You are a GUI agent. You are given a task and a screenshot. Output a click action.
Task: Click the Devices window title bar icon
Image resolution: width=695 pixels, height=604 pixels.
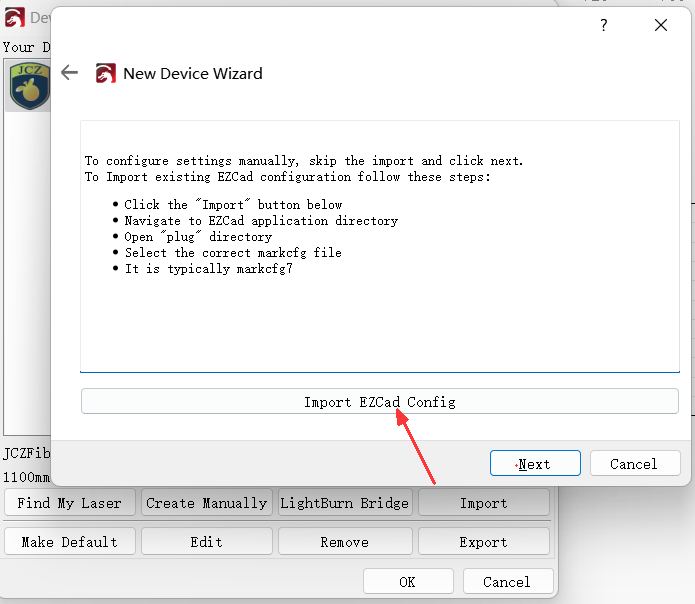tap(15, 18)
